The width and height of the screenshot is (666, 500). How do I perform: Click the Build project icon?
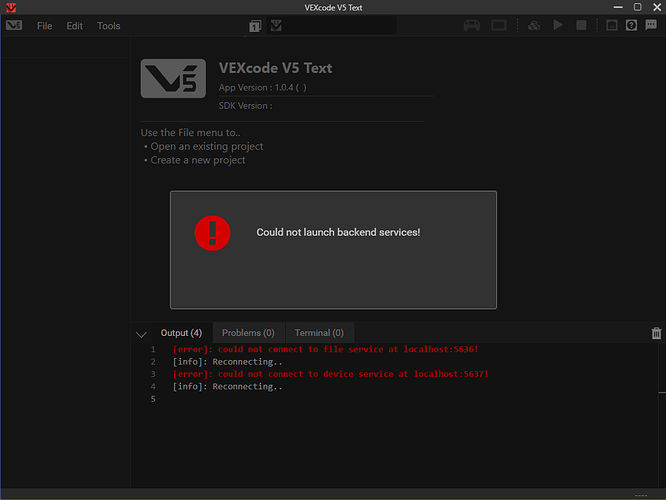[x=534, y=26]
